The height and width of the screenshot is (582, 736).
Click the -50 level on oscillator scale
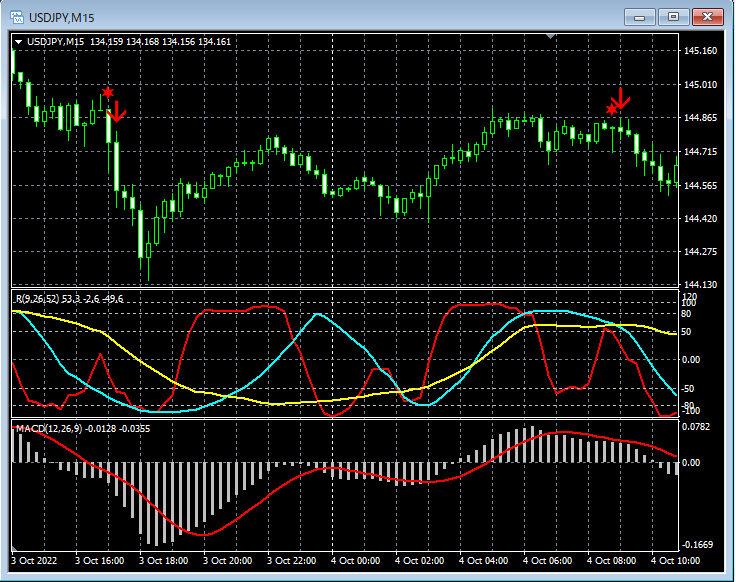click(687, 389)
